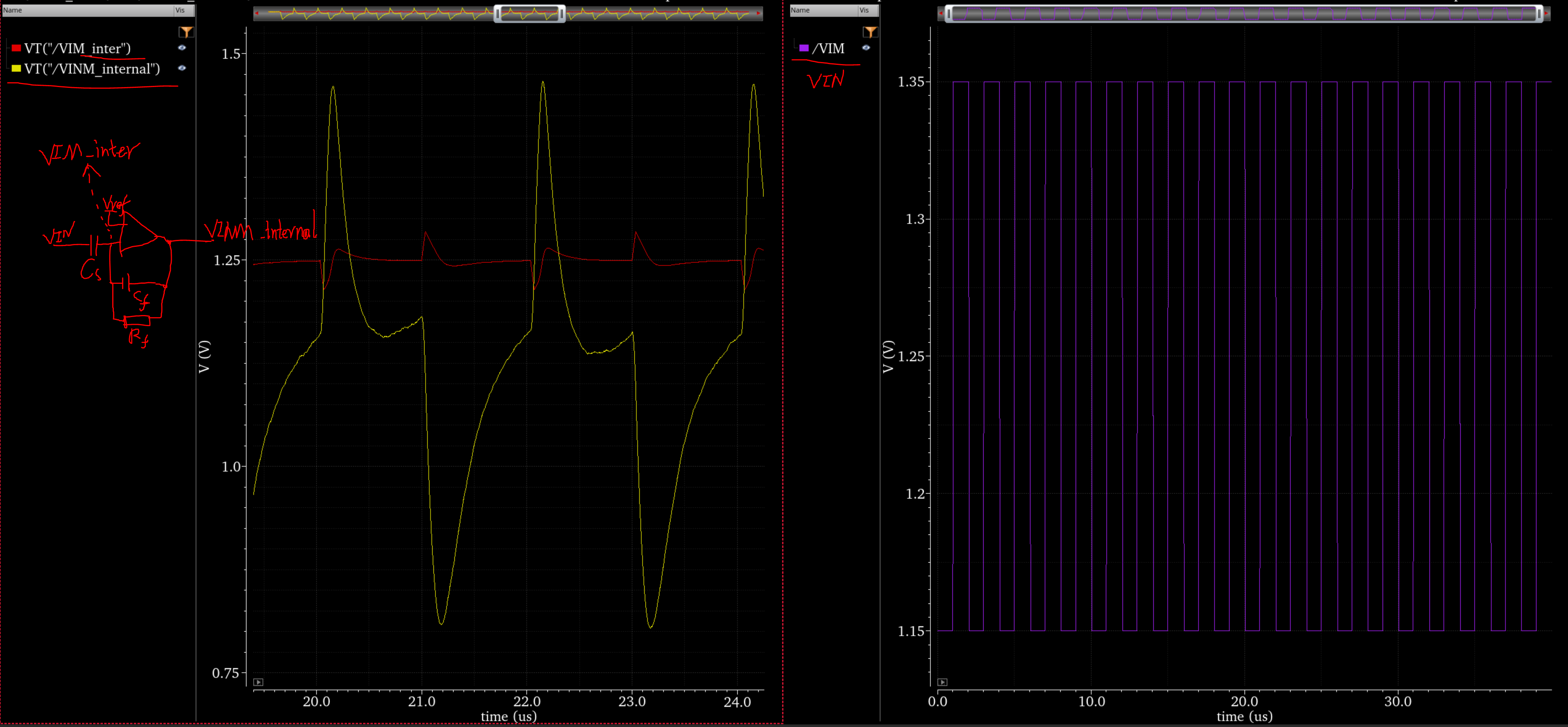Toggle visibility of VT("/VINM_internal") trace

pos(181,68)
